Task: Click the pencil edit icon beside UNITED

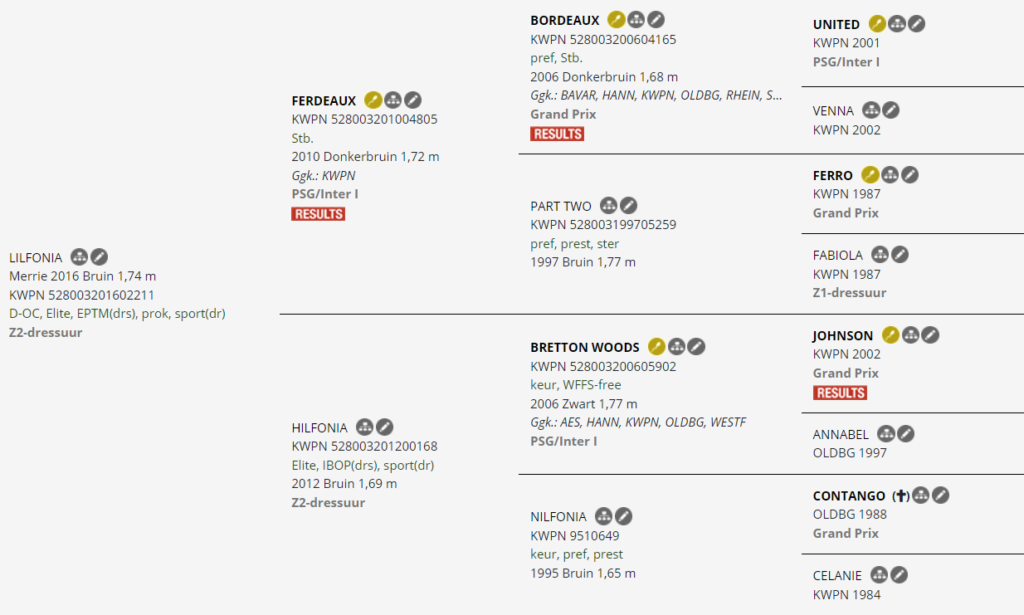Action: click(x=917, y=23)
